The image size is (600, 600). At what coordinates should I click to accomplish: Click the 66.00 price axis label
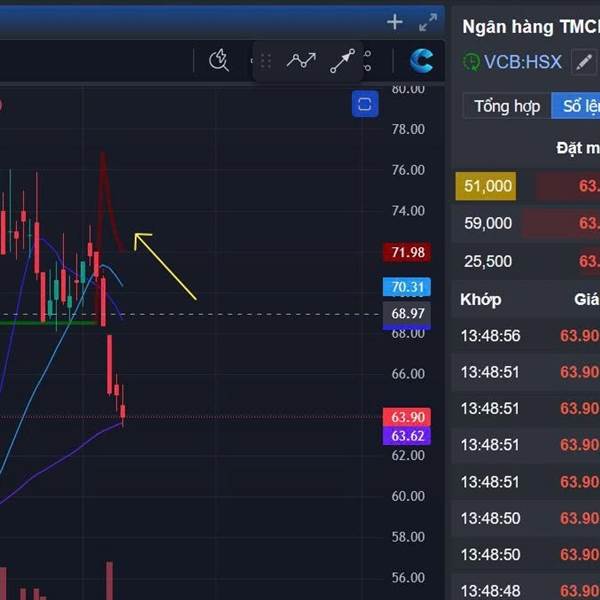(x=408, y=374)
